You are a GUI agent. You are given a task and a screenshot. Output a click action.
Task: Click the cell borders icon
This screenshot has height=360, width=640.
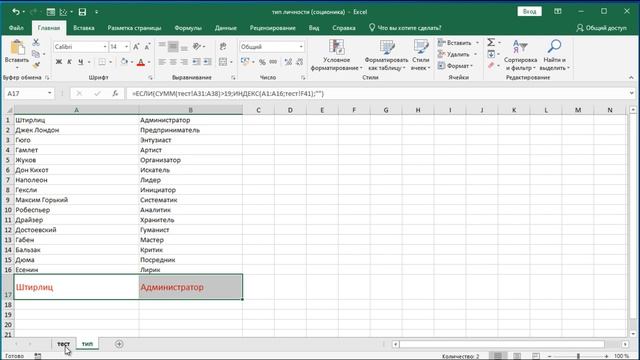pyautogui.click(x=102, y=62)
